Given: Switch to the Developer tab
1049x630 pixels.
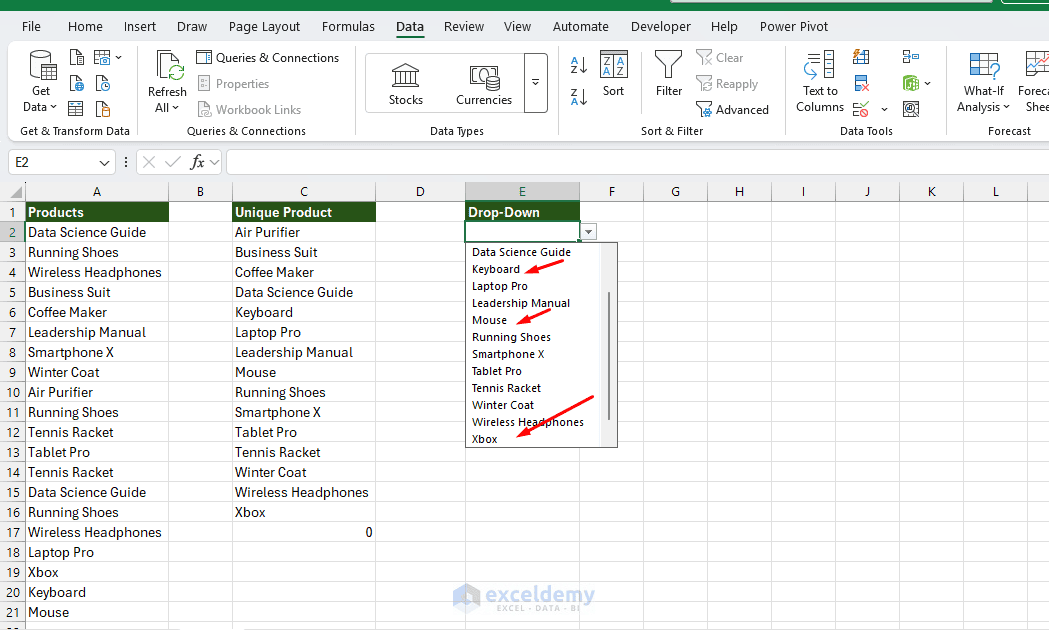Looking at the screenshot, I should 660,27.
